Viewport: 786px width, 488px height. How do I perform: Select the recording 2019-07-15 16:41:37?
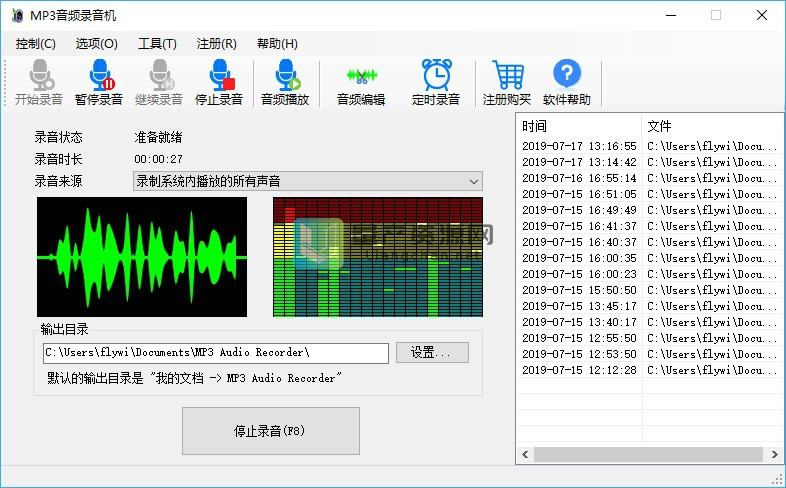(650, 226)
